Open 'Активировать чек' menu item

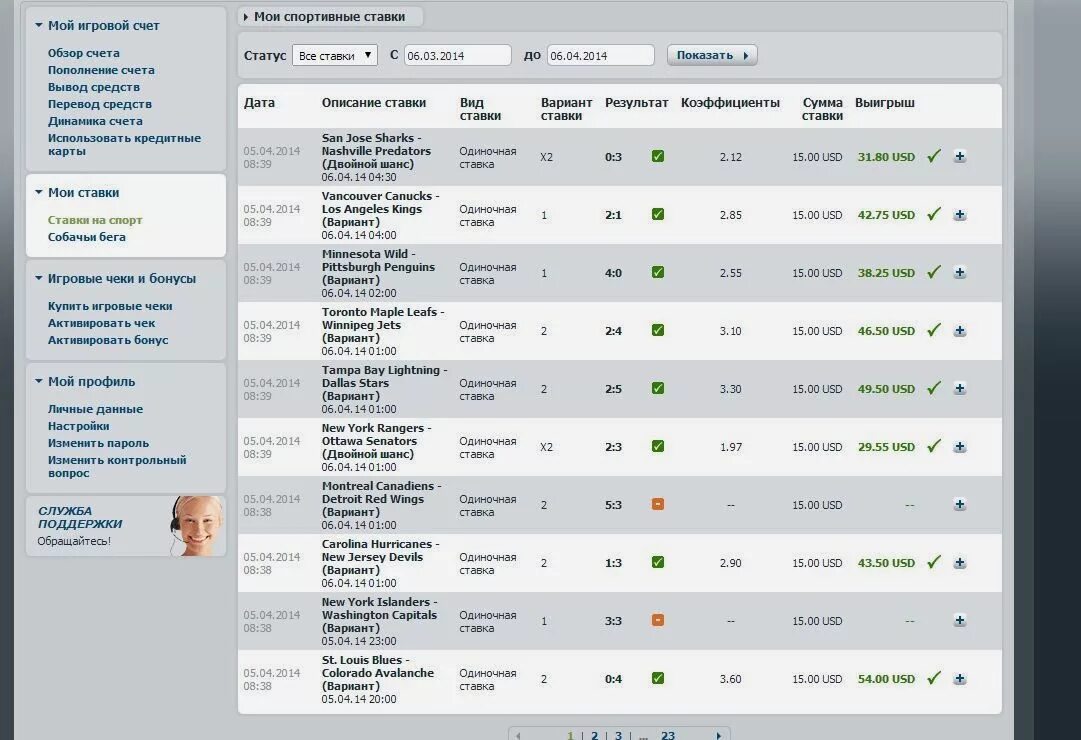[101, 323]
